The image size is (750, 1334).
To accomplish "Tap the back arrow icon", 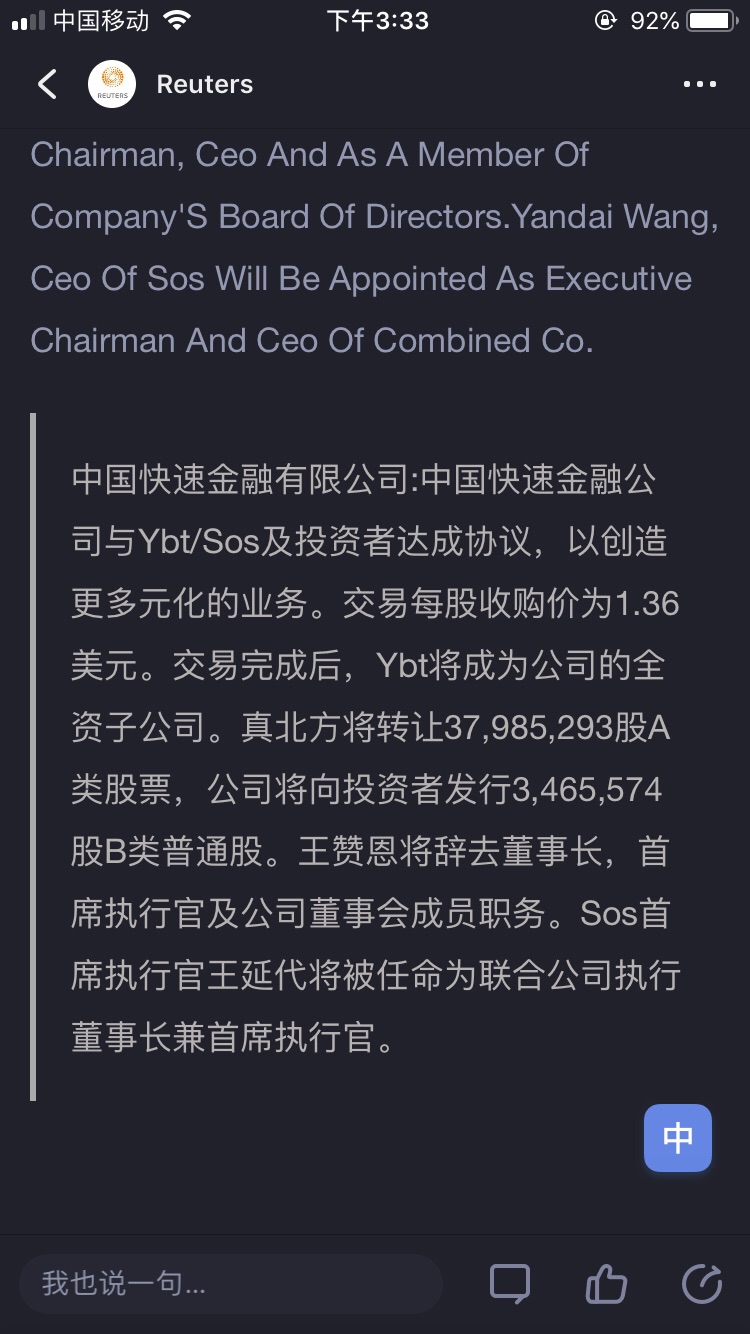I will tap(47, 84).
